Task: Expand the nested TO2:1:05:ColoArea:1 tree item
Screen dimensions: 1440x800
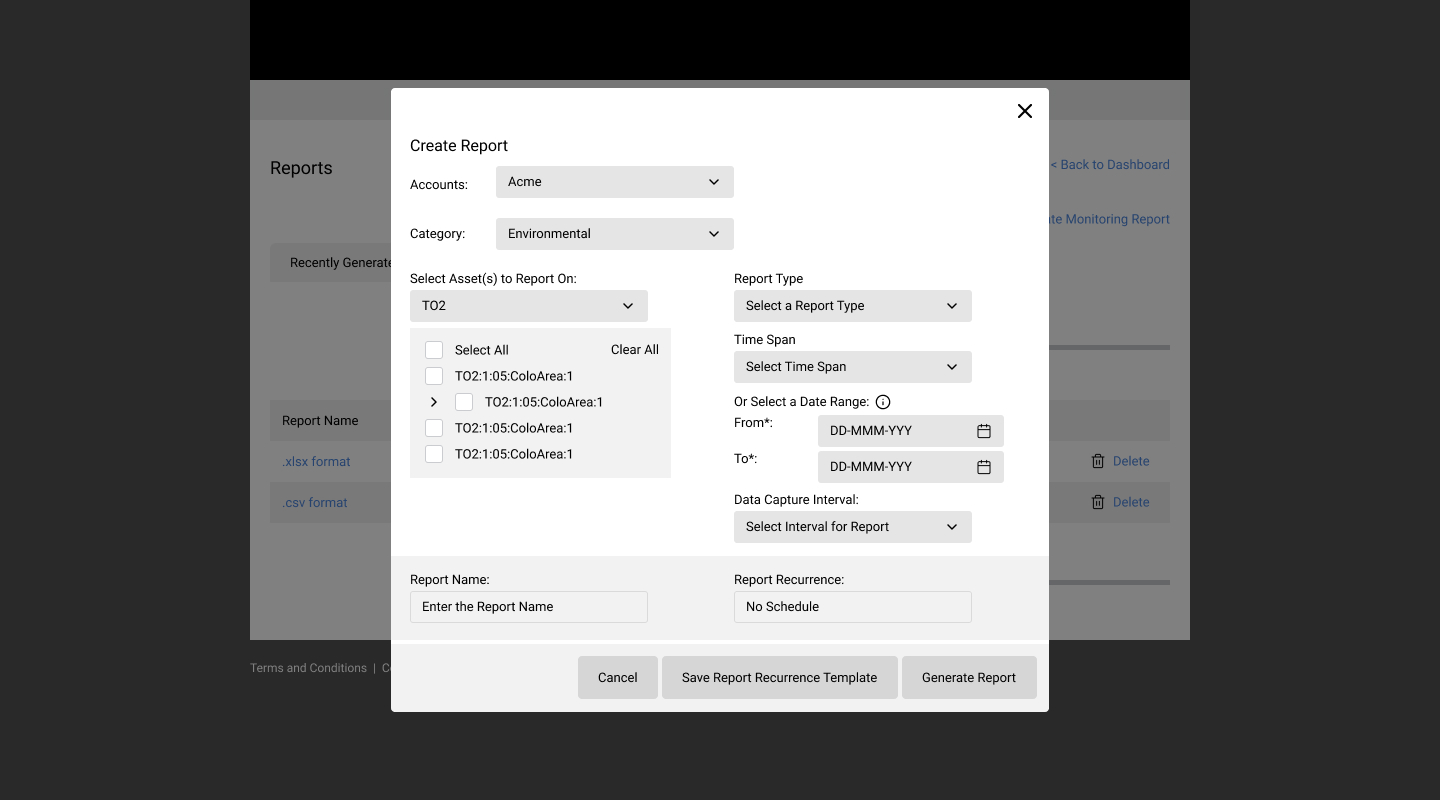Action: pyautogui.click(x=434, y=402)
